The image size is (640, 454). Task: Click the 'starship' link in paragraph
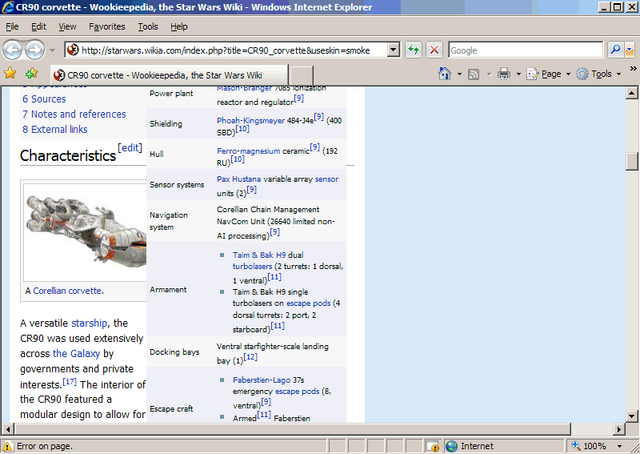pyautogui.click(x=89, y=323)
